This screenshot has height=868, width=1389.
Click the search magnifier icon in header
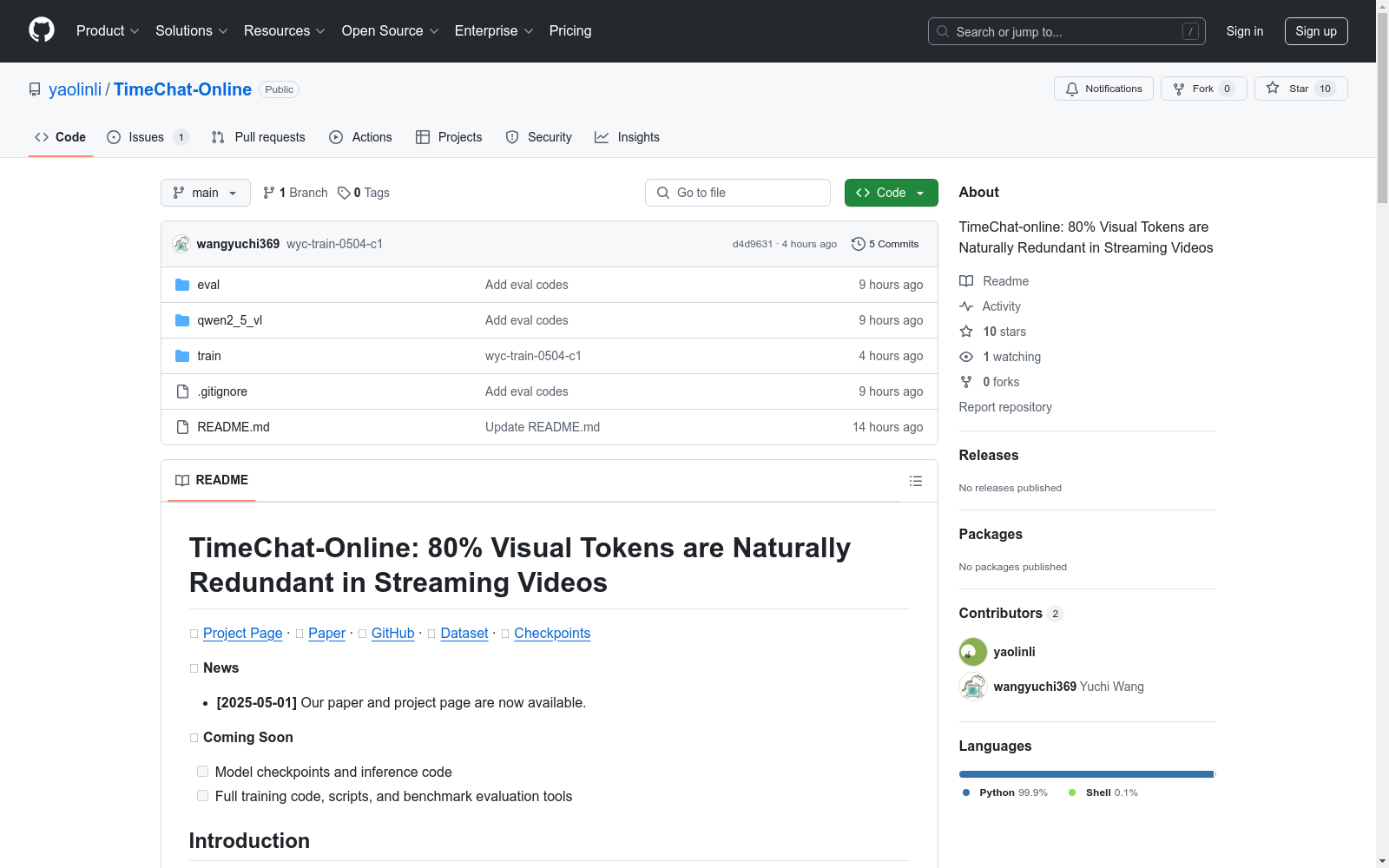click(943, 31)
